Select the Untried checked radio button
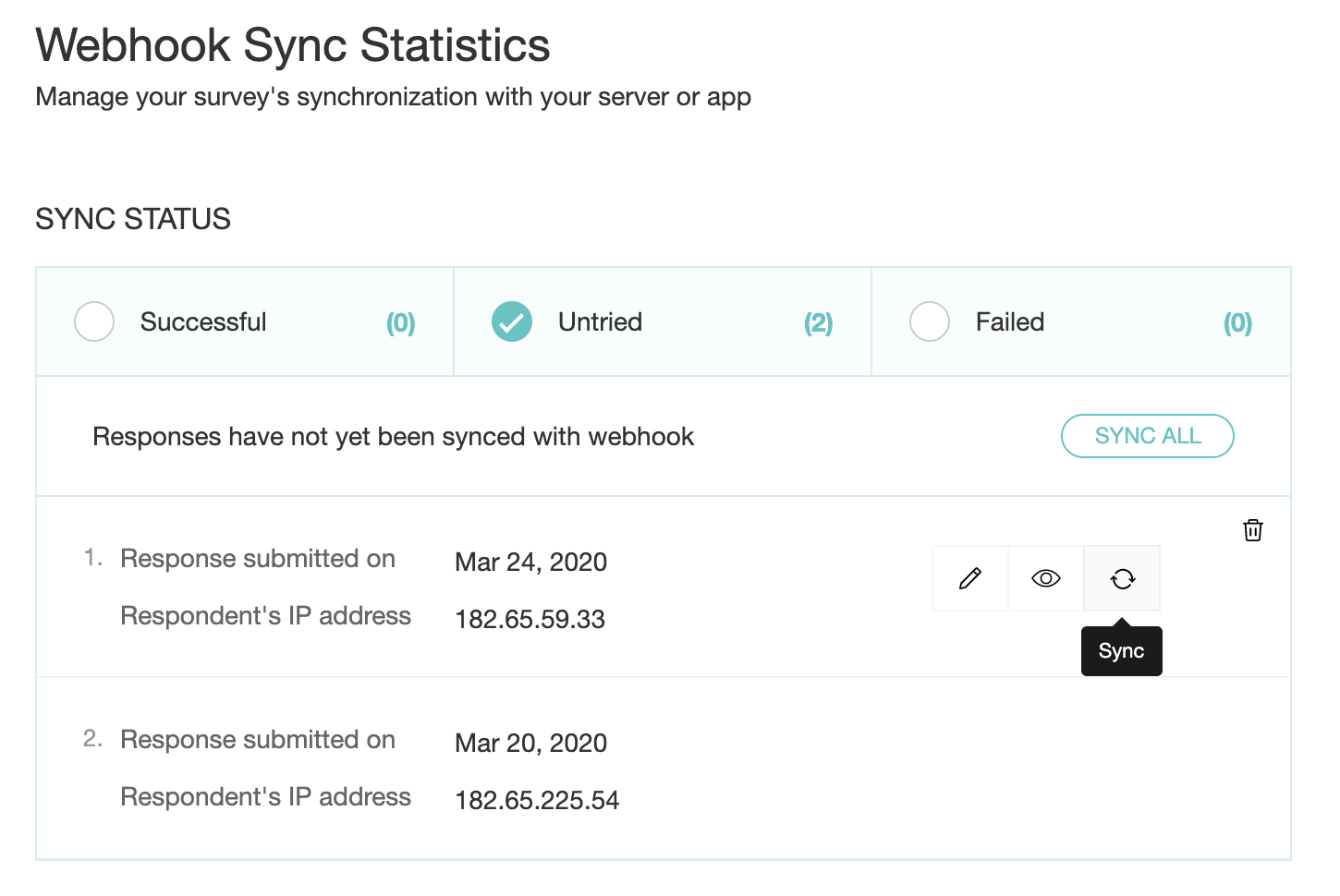 512,321
